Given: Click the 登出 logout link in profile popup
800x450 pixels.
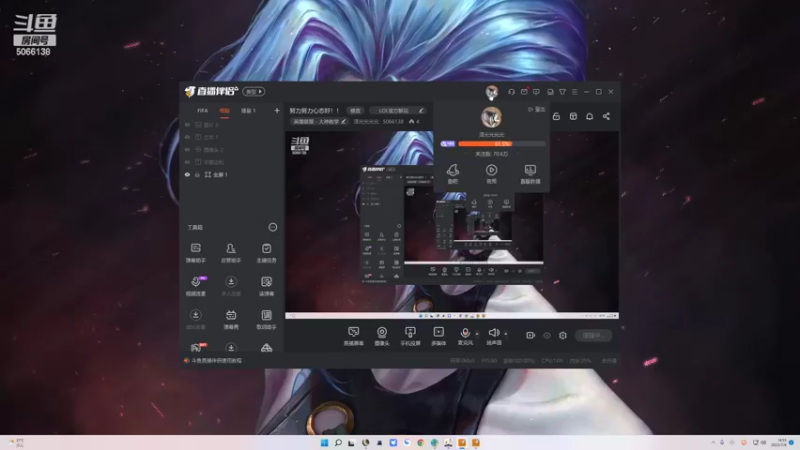Looking at the screenshot, I should [x=537, y=109].
